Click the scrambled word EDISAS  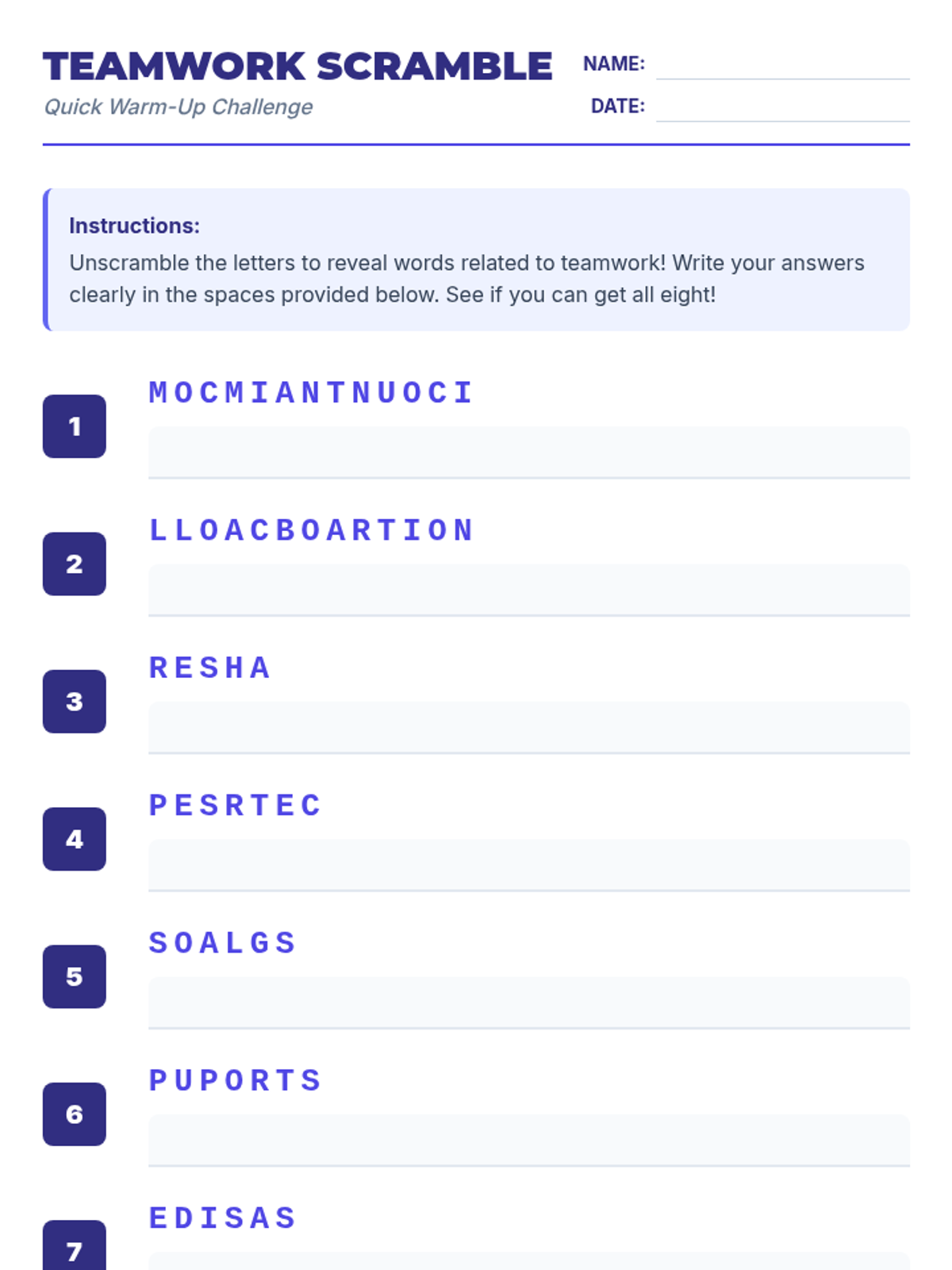coord(223,1218)
